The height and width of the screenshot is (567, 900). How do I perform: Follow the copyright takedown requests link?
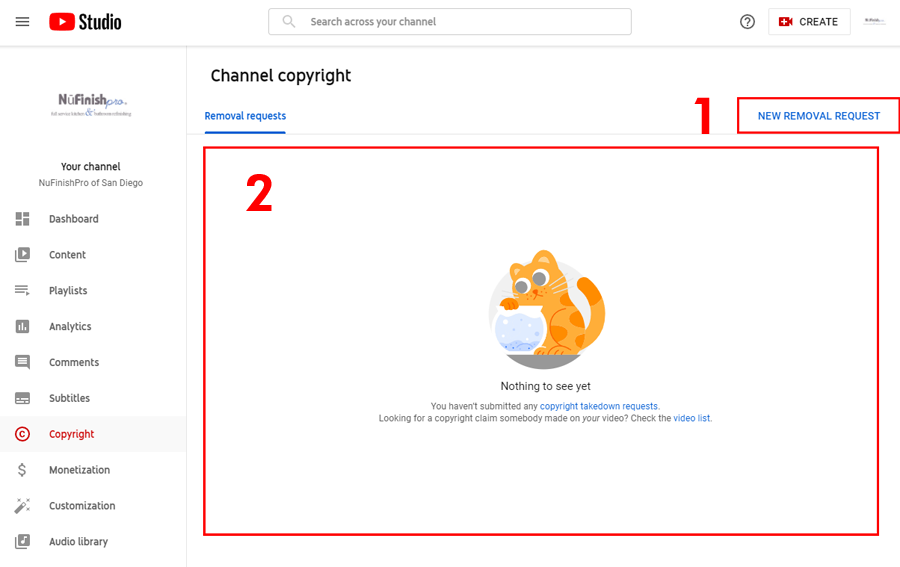point(599,406)
